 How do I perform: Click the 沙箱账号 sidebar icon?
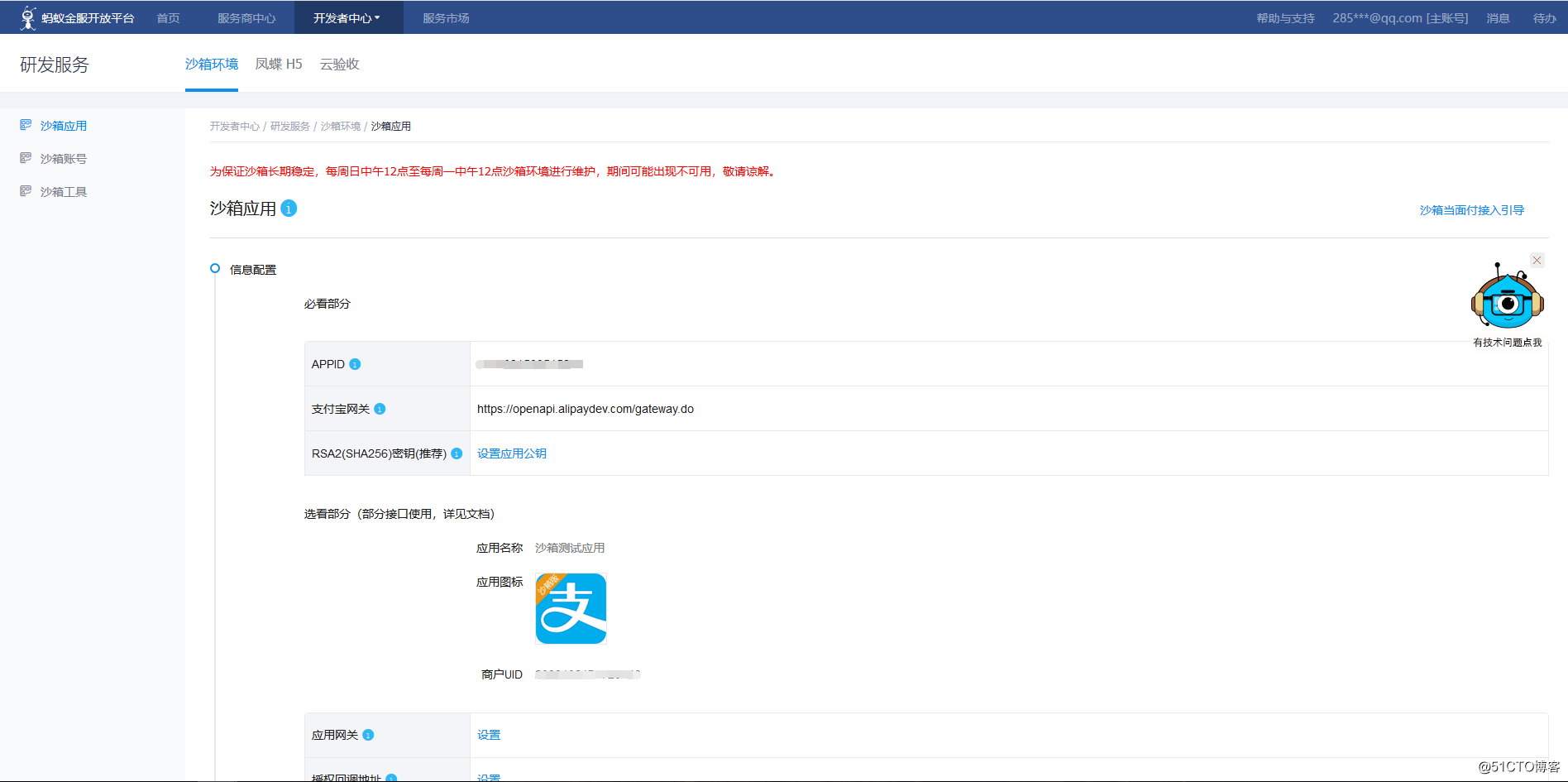point(26,158)
